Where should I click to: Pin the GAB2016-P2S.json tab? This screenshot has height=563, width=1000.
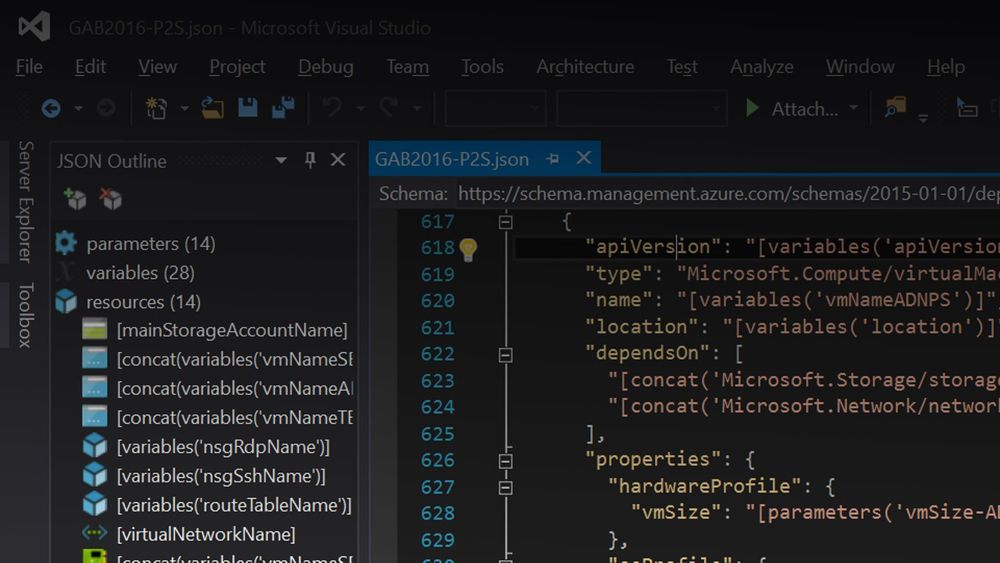coord(552,159)
